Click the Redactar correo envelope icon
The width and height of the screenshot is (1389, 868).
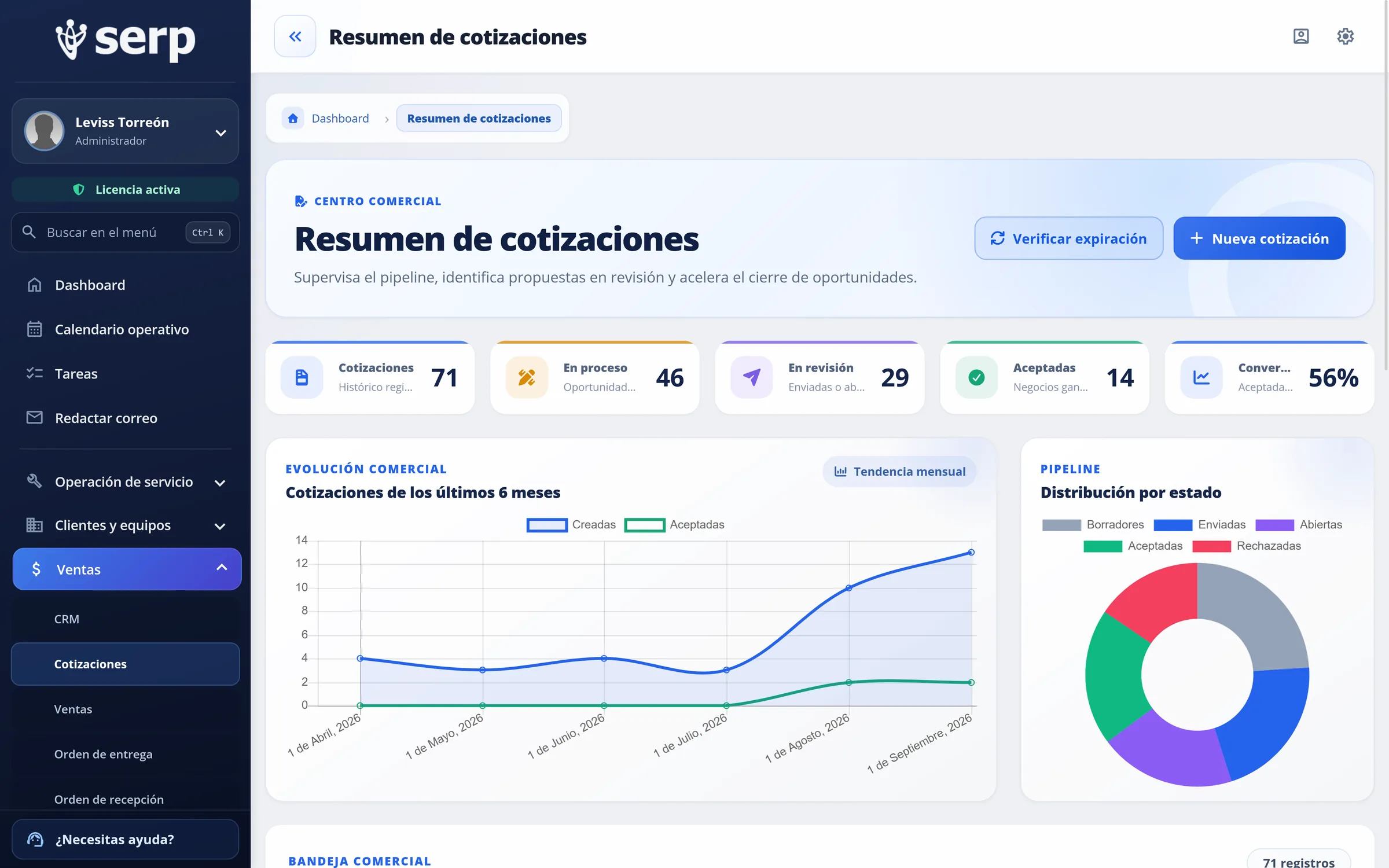click(35, 418)
